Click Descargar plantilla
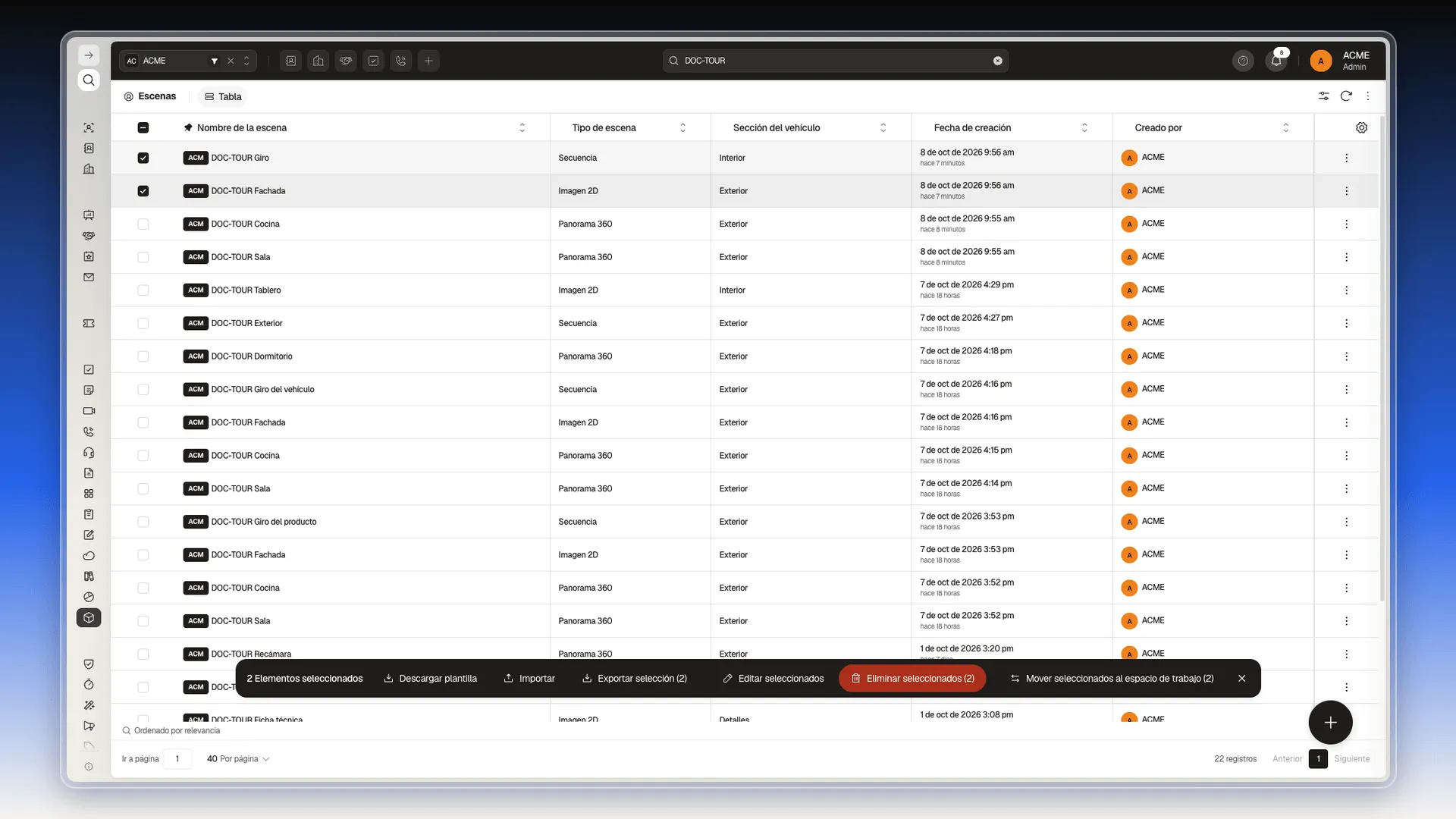The height and width of the screenshot is (819, 1456). pyautogui.click(x=431, y=679)
